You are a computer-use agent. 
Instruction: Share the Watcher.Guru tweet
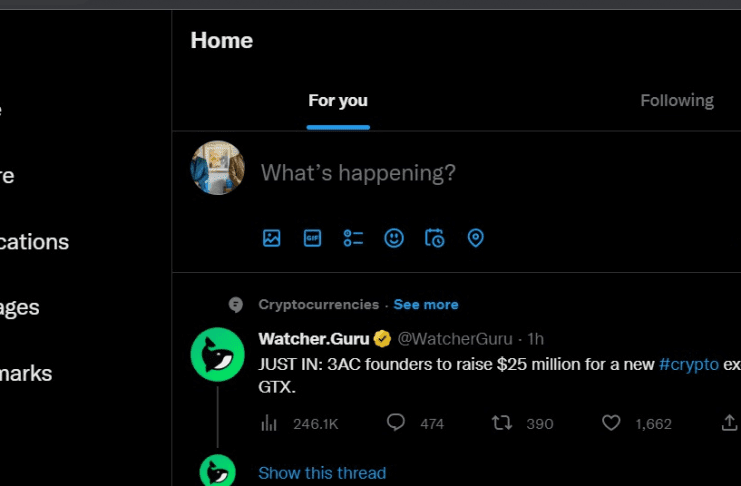click(729, 423)
